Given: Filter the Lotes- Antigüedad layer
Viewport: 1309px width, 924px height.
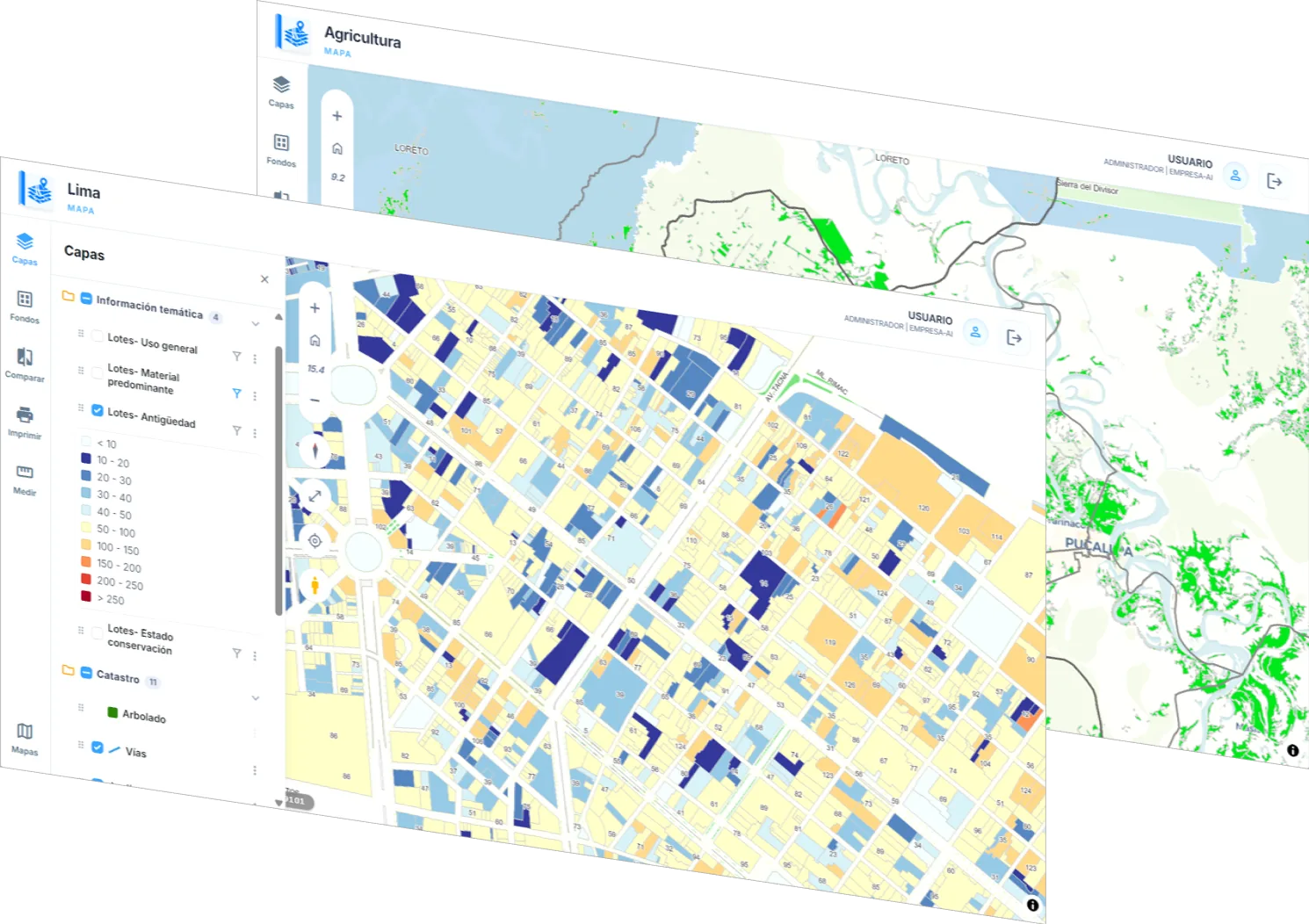Looking at the screenshot, I should pyautogui.click(x=236, y=430).
